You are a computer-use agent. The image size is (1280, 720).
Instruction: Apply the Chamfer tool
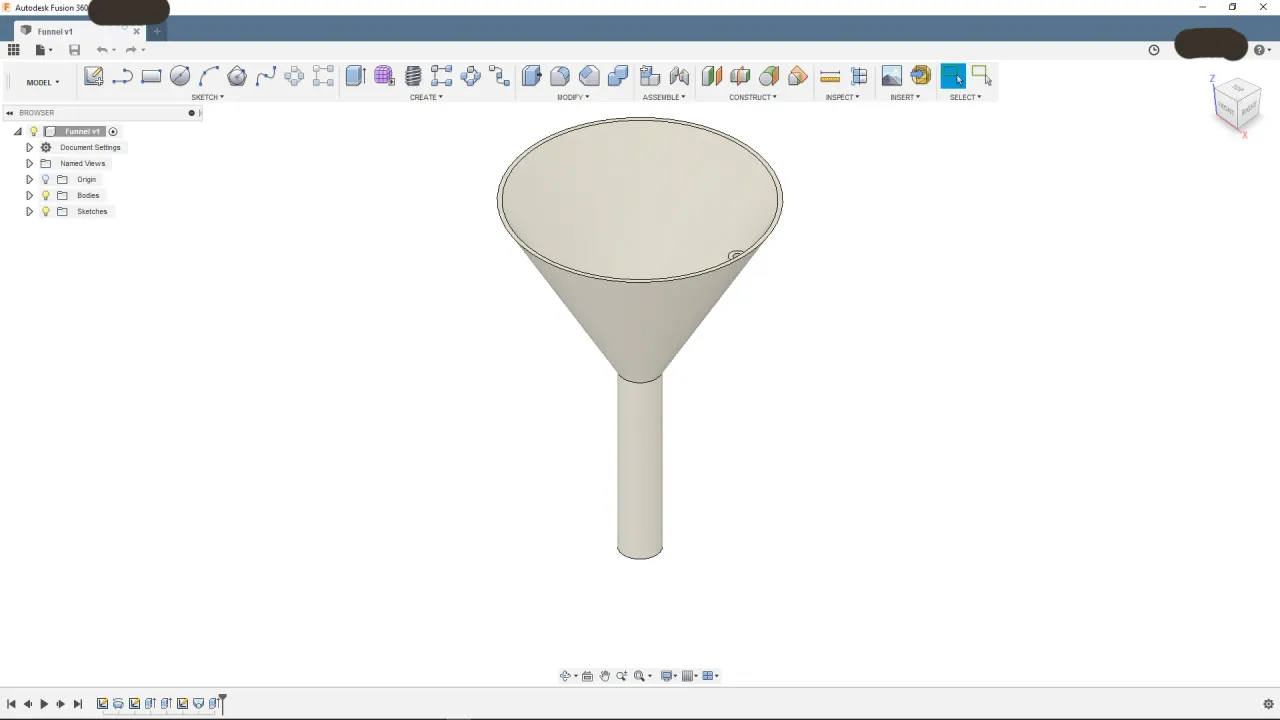point(589,76)
